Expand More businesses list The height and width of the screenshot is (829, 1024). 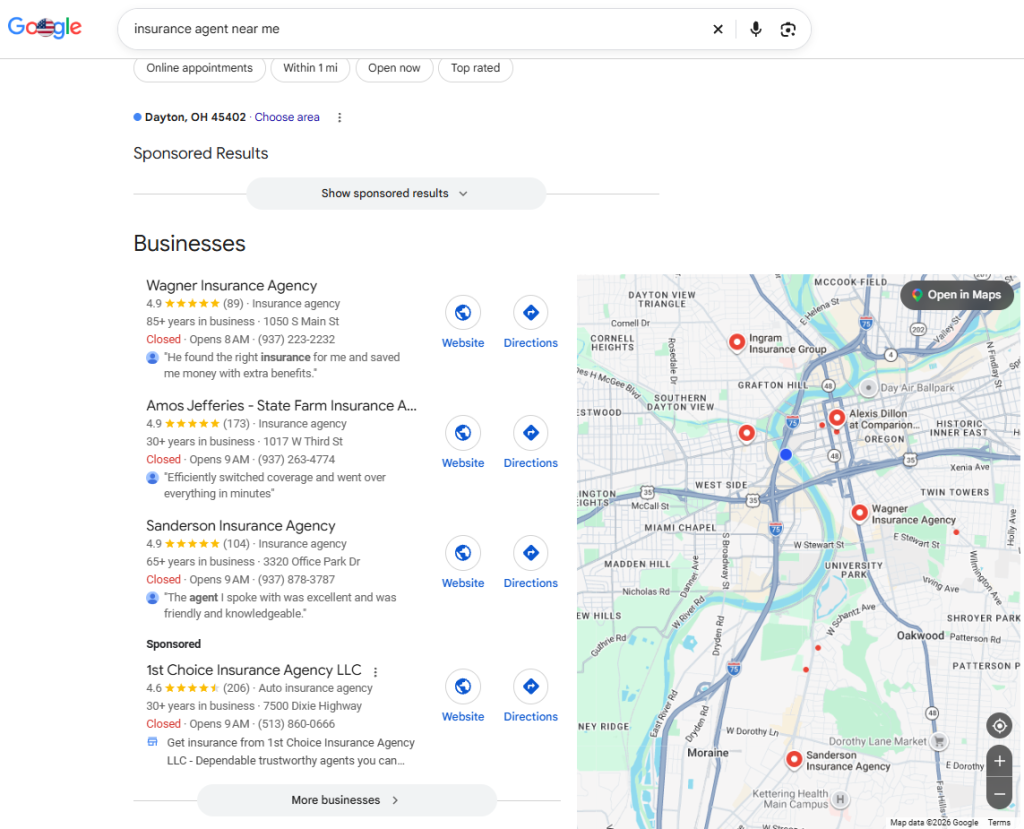[347, 800]
